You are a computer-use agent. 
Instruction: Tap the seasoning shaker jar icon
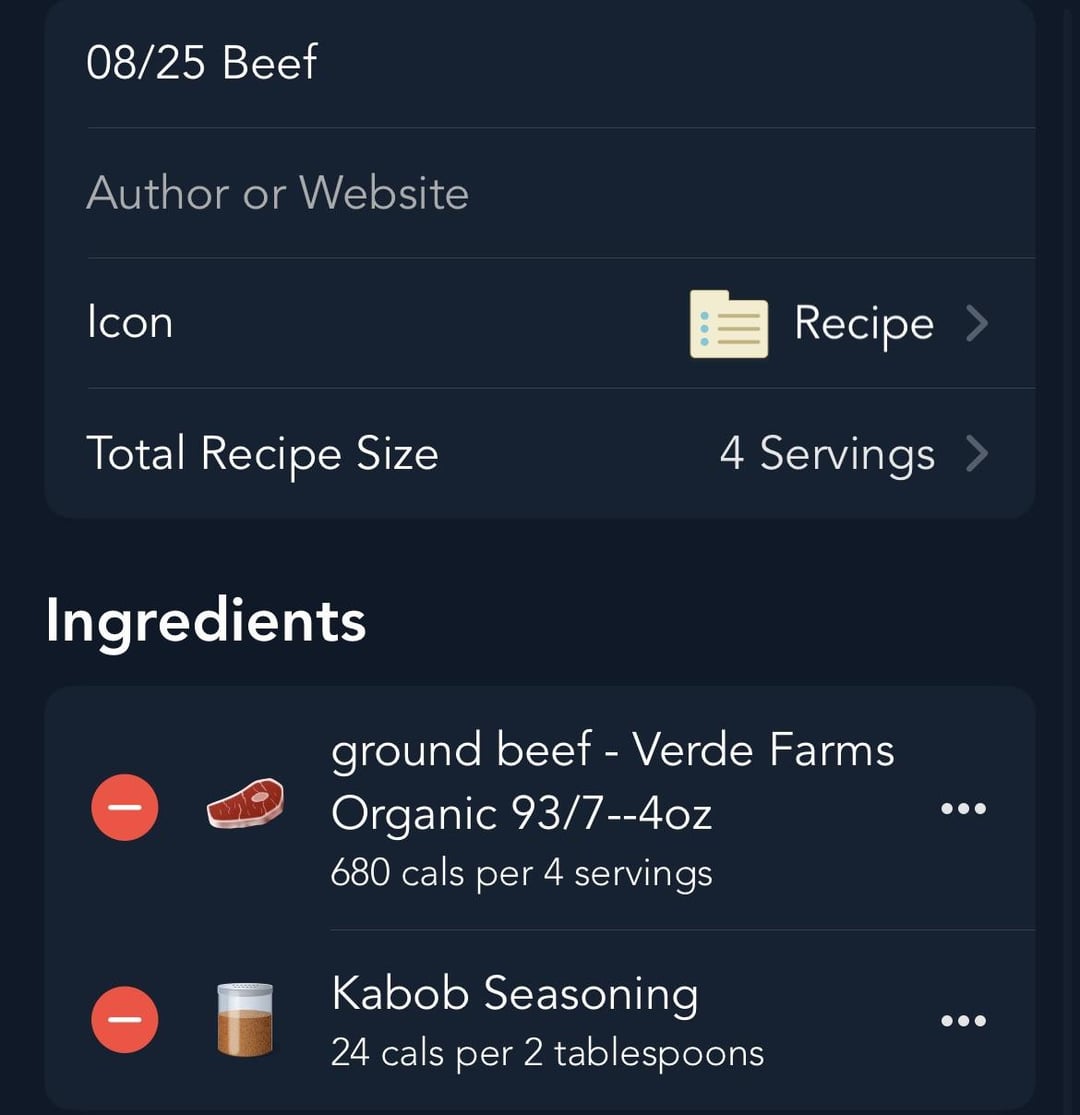[x=245, y=1019]
